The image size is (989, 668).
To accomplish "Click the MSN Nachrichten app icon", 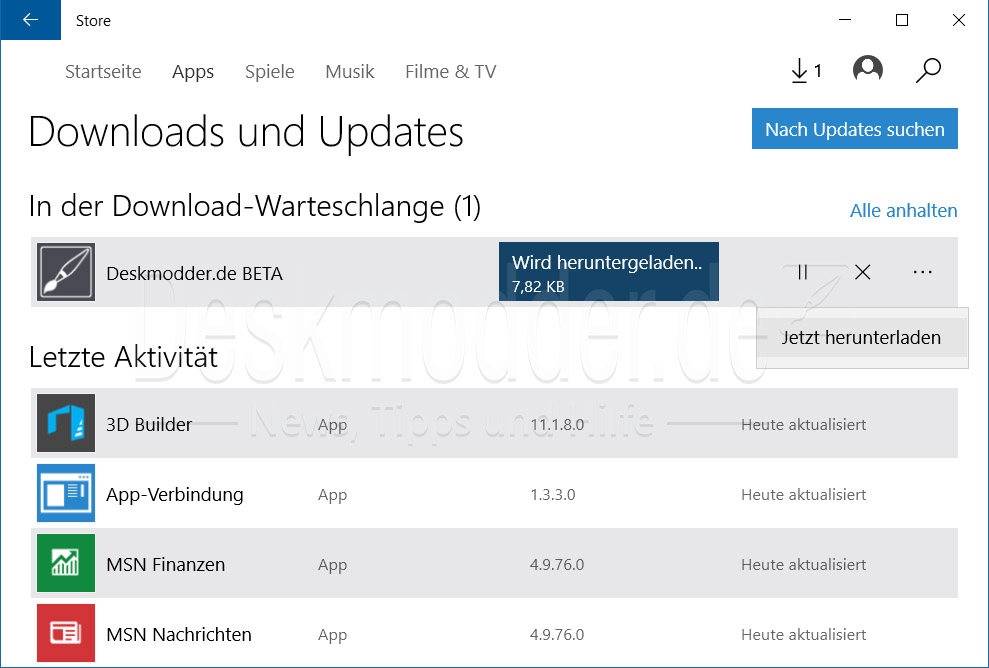I will pos(66,633).
